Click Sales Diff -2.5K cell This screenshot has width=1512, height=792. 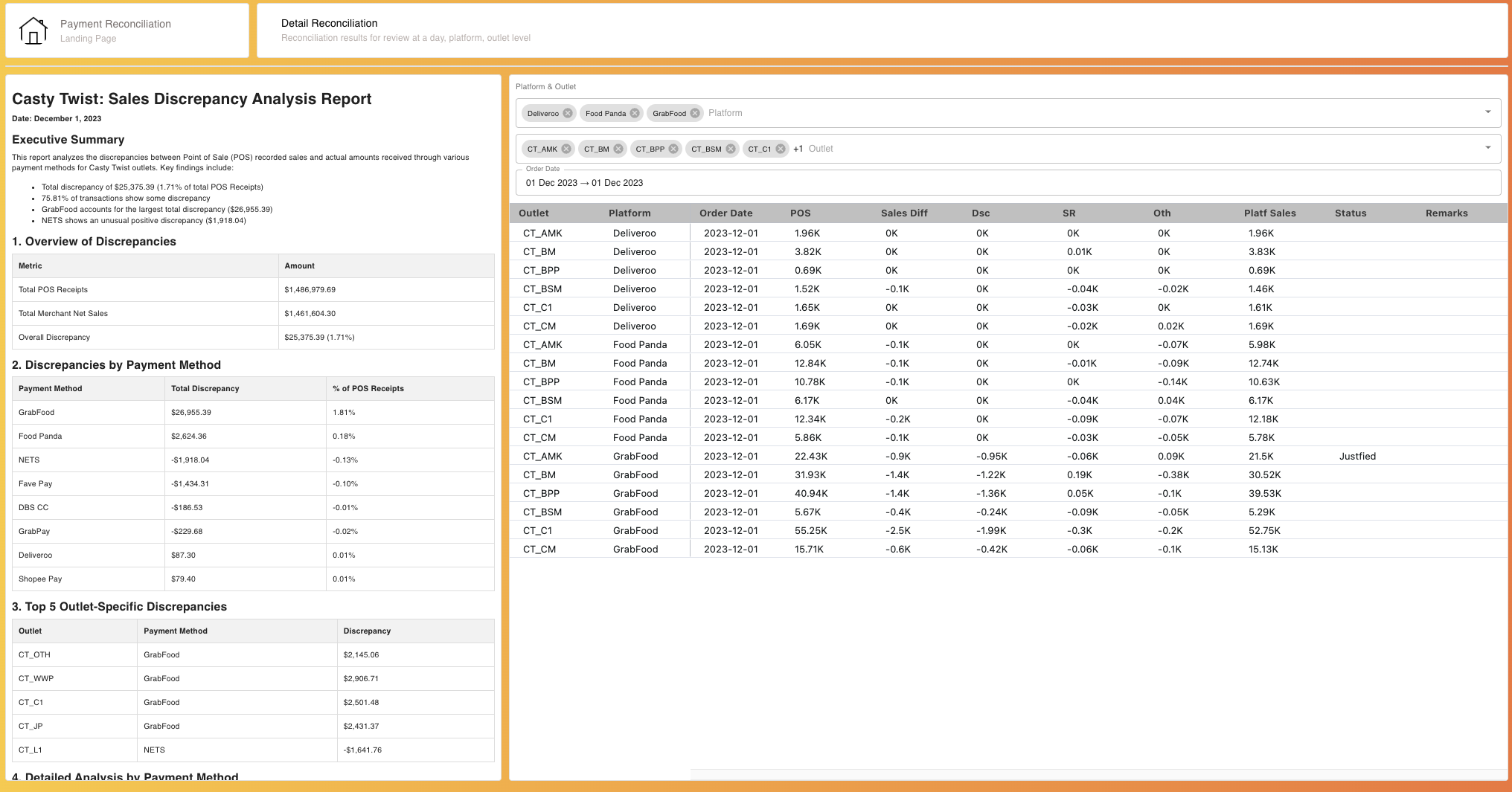click(x=898, y=531)
